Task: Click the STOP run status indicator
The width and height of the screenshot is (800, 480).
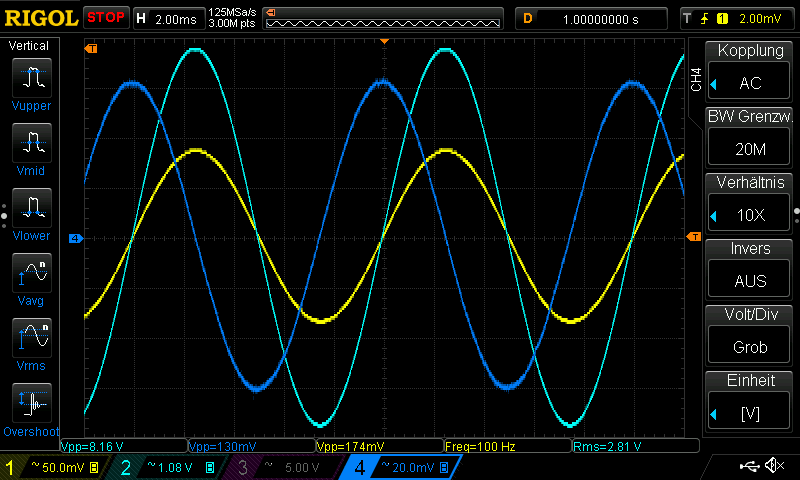Action: [x=106, y=17]
